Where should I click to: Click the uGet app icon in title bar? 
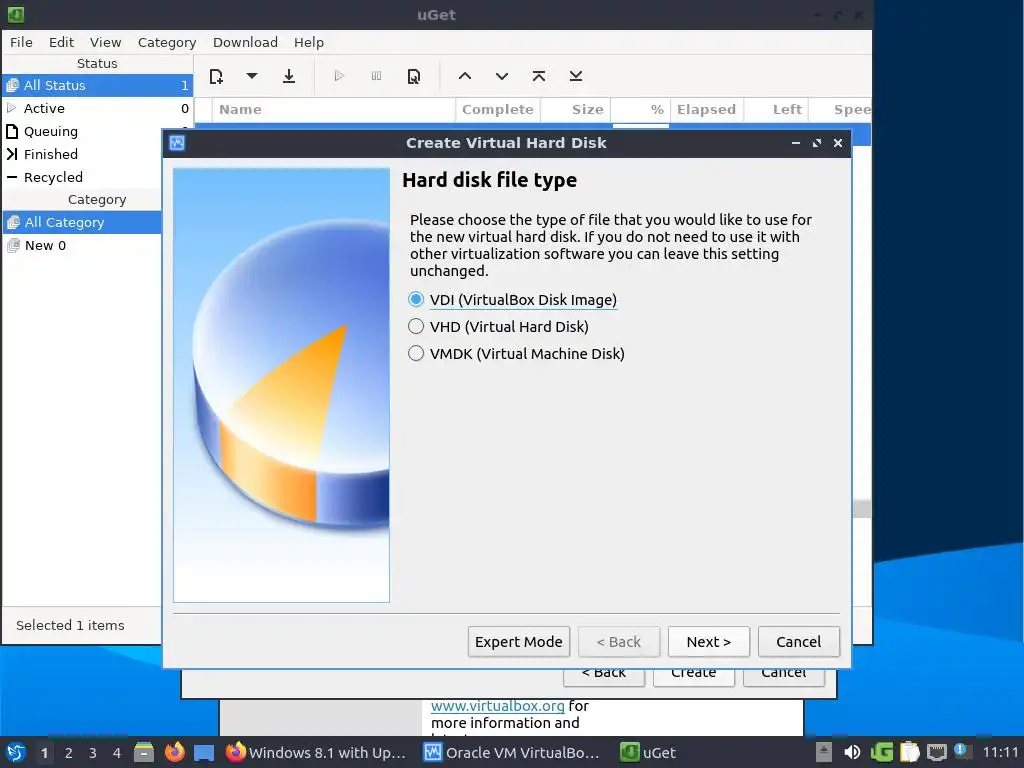click(x=16, y=14)
